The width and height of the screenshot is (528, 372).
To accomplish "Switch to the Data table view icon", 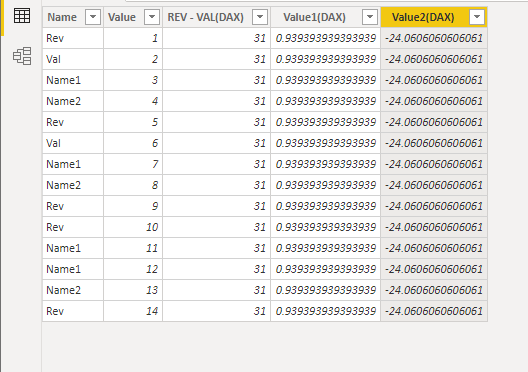I will (x=22, y=16).
